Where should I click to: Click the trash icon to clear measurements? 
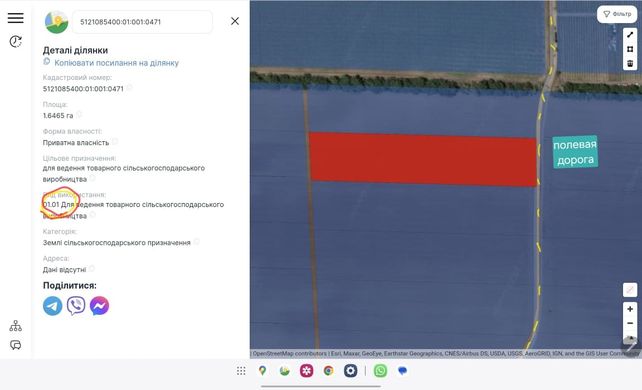point(630,63)
